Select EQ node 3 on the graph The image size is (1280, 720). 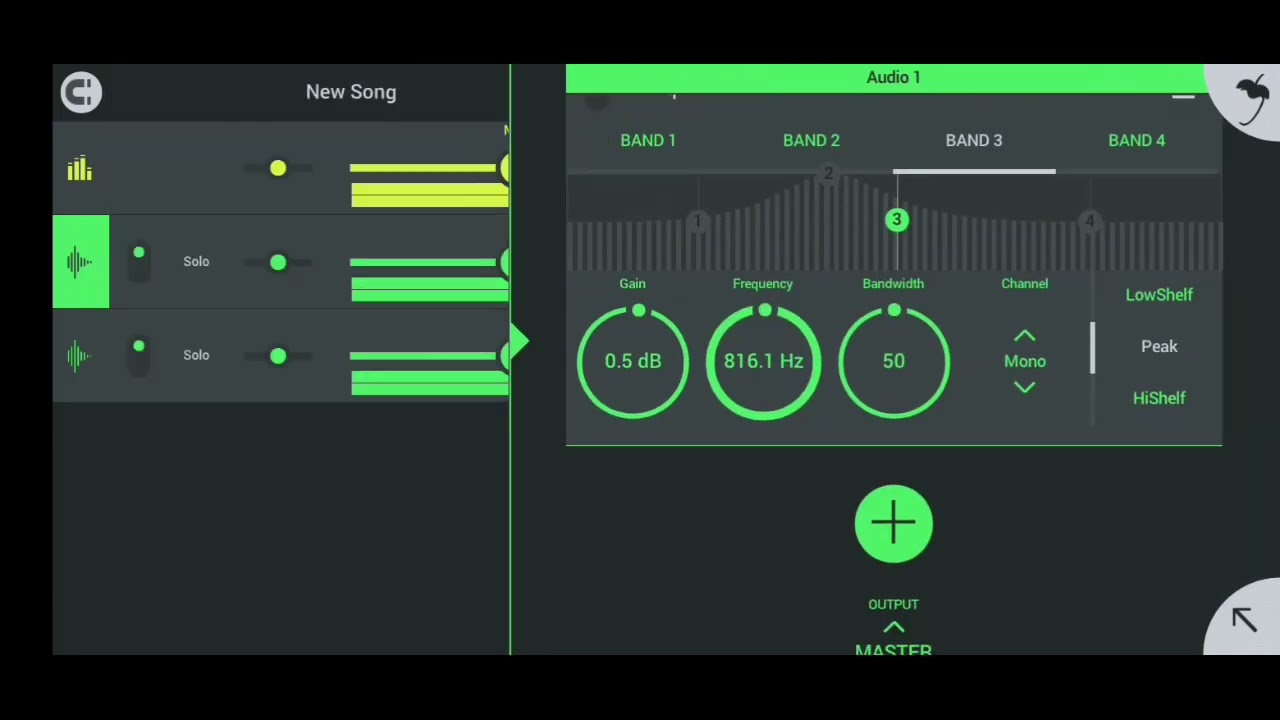(897, 220)
